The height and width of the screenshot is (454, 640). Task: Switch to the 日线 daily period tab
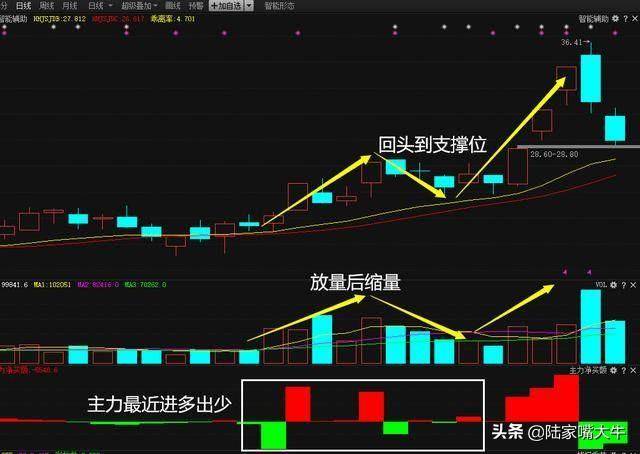(x=23, y=6)
